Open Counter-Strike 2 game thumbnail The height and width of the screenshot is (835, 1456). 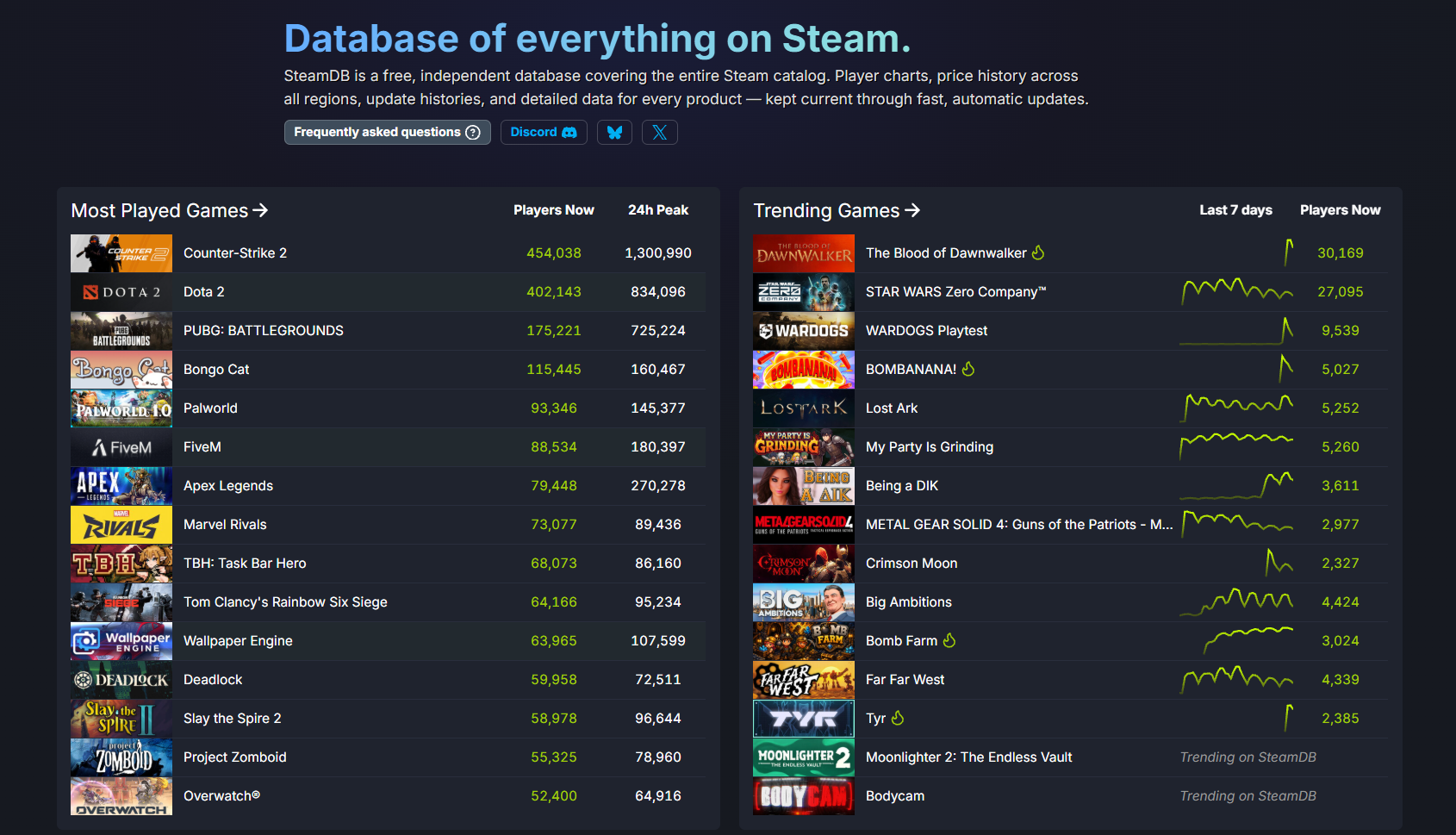coord(121,253)
